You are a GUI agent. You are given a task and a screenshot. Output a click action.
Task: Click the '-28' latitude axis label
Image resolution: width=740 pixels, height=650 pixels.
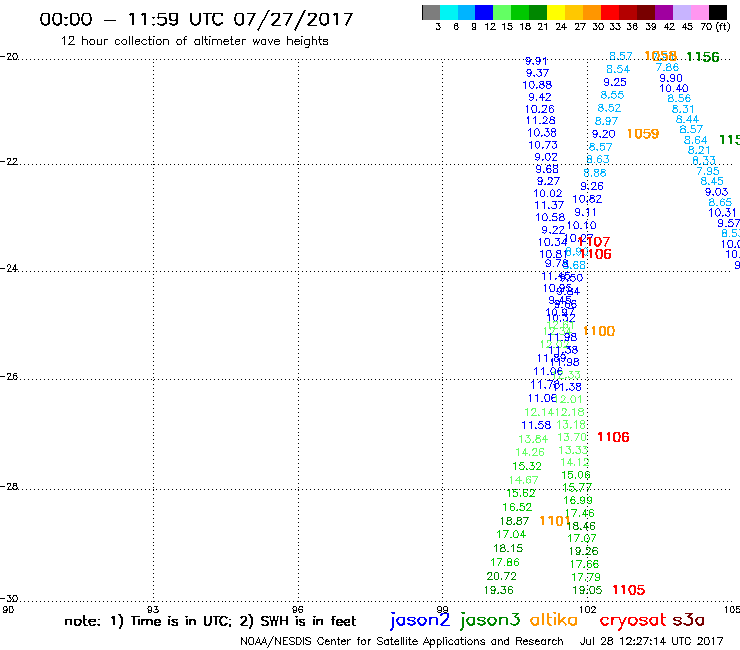pos(9,486)
